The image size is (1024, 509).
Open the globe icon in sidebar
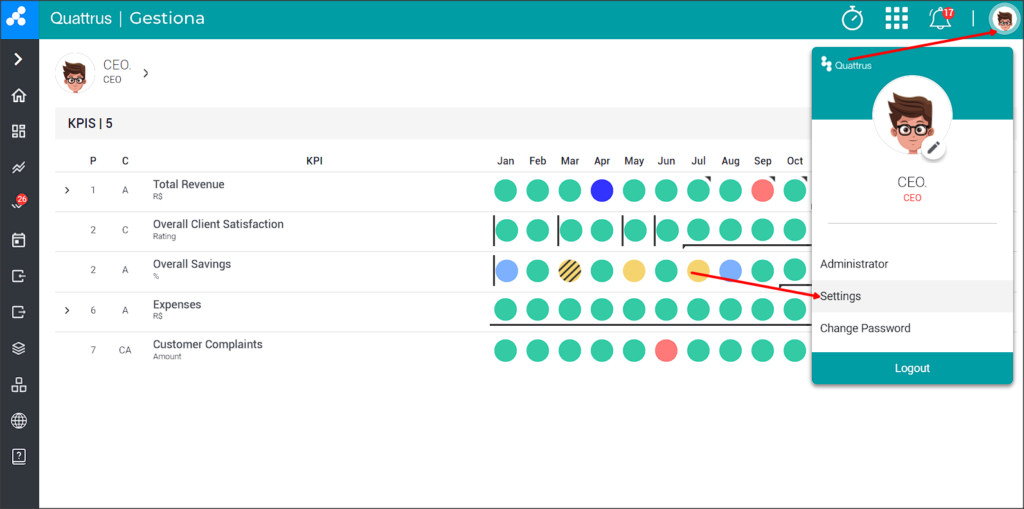coord(19,421)
